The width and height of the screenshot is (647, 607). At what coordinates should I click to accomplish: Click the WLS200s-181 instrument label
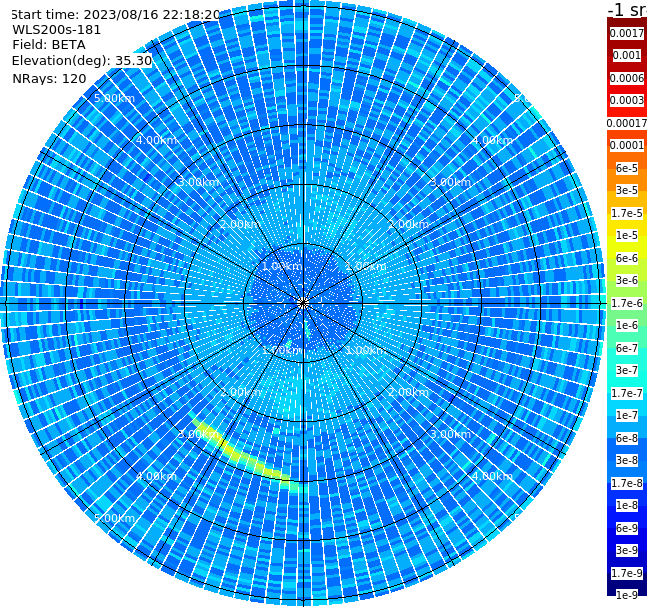[57, 30]
